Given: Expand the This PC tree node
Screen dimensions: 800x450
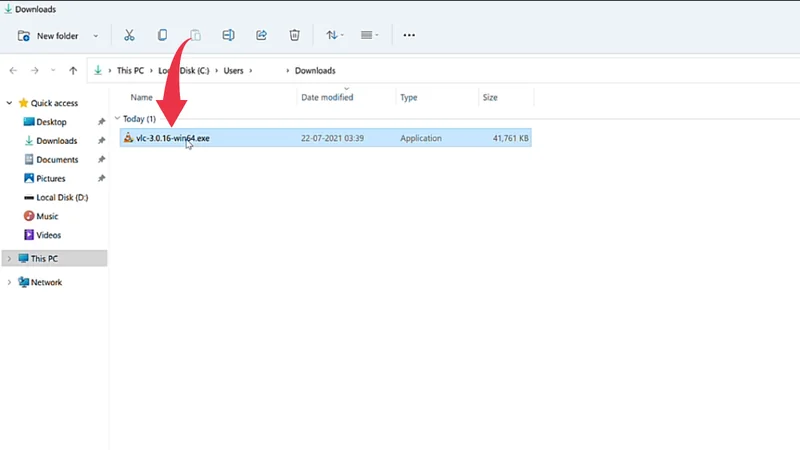Looking at the screenshot, I should (x=9, y=258).
